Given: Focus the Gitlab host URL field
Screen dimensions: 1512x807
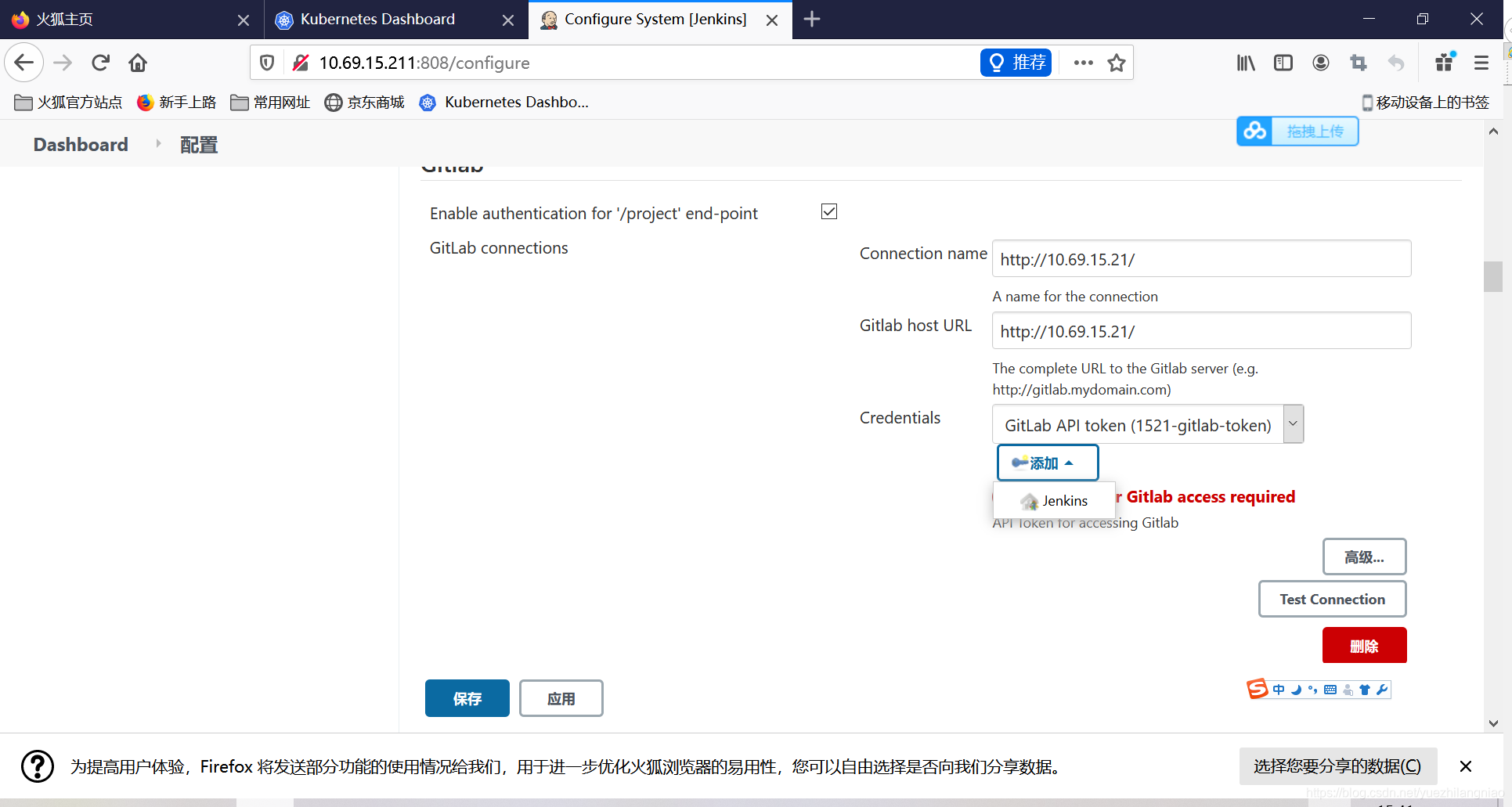Looking at the screenshot, I should pyautogui.click(x=1201, y=330).
